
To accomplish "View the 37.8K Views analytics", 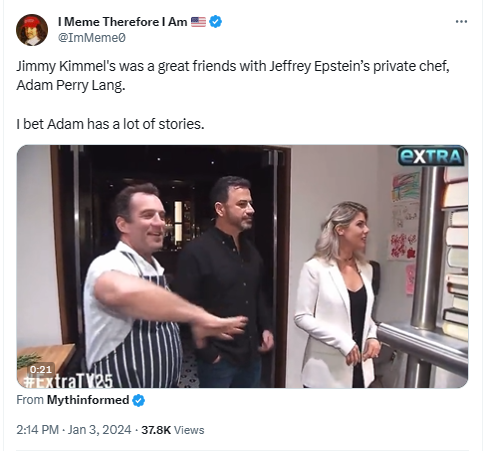I will click(173, 430).
